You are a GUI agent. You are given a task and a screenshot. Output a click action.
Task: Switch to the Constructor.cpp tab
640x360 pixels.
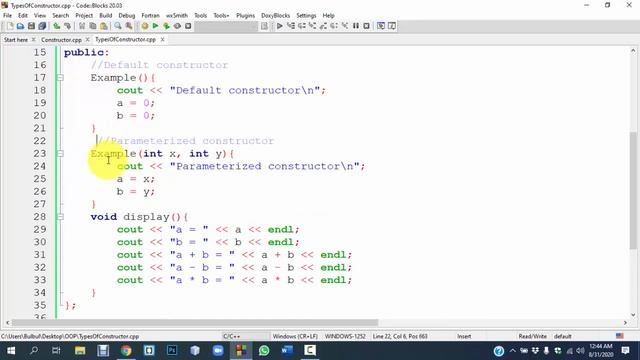pyautogui.click(x=61, y=40)
